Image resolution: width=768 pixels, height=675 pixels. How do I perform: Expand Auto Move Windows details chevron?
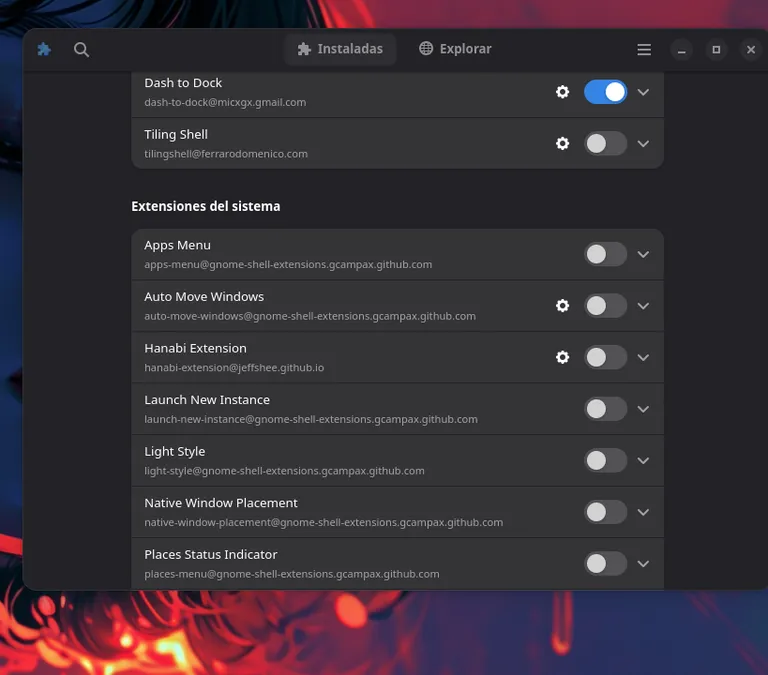click(x=643, y=306)
